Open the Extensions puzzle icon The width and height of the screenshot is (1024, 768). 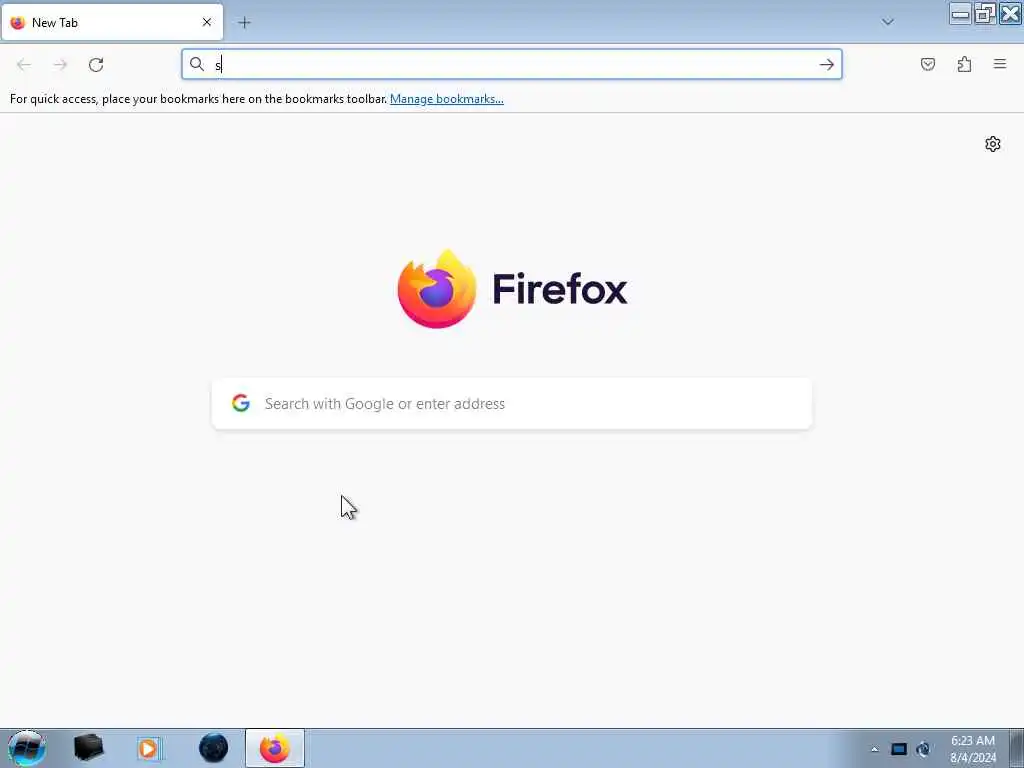pos(965,64)
